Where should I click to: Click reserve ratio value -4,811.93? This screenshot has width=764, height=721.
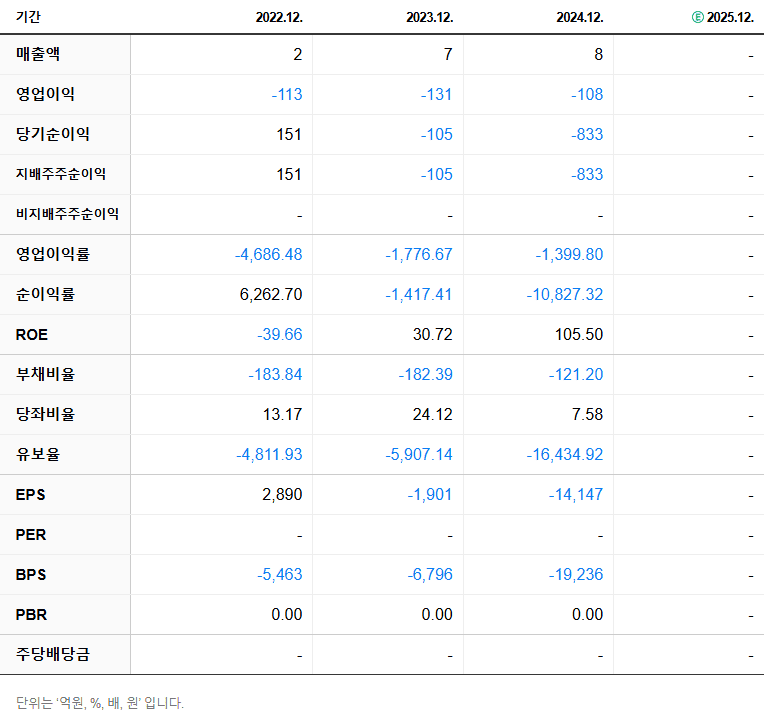269,454
